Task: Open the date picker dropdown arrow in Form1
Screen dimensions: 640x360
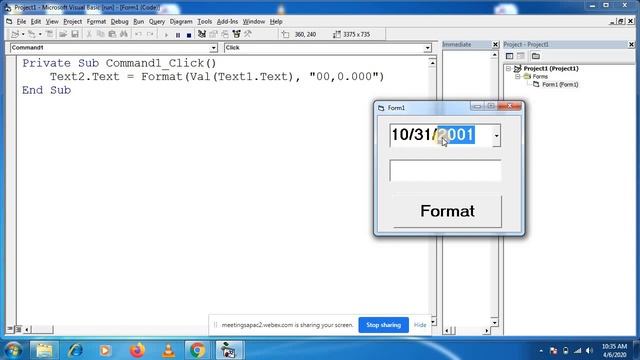Action: click(x=496, y=136)
